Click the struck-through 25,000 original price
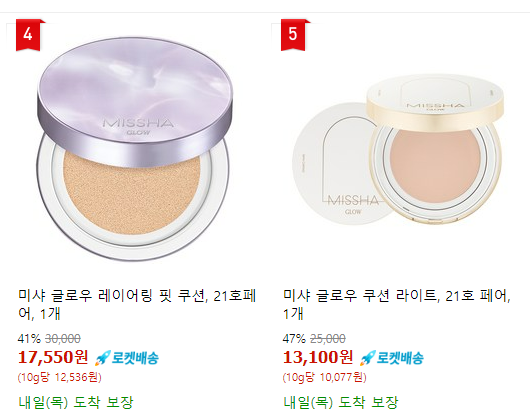The width and height of the screenshot is (530, 417). (328, 338)
